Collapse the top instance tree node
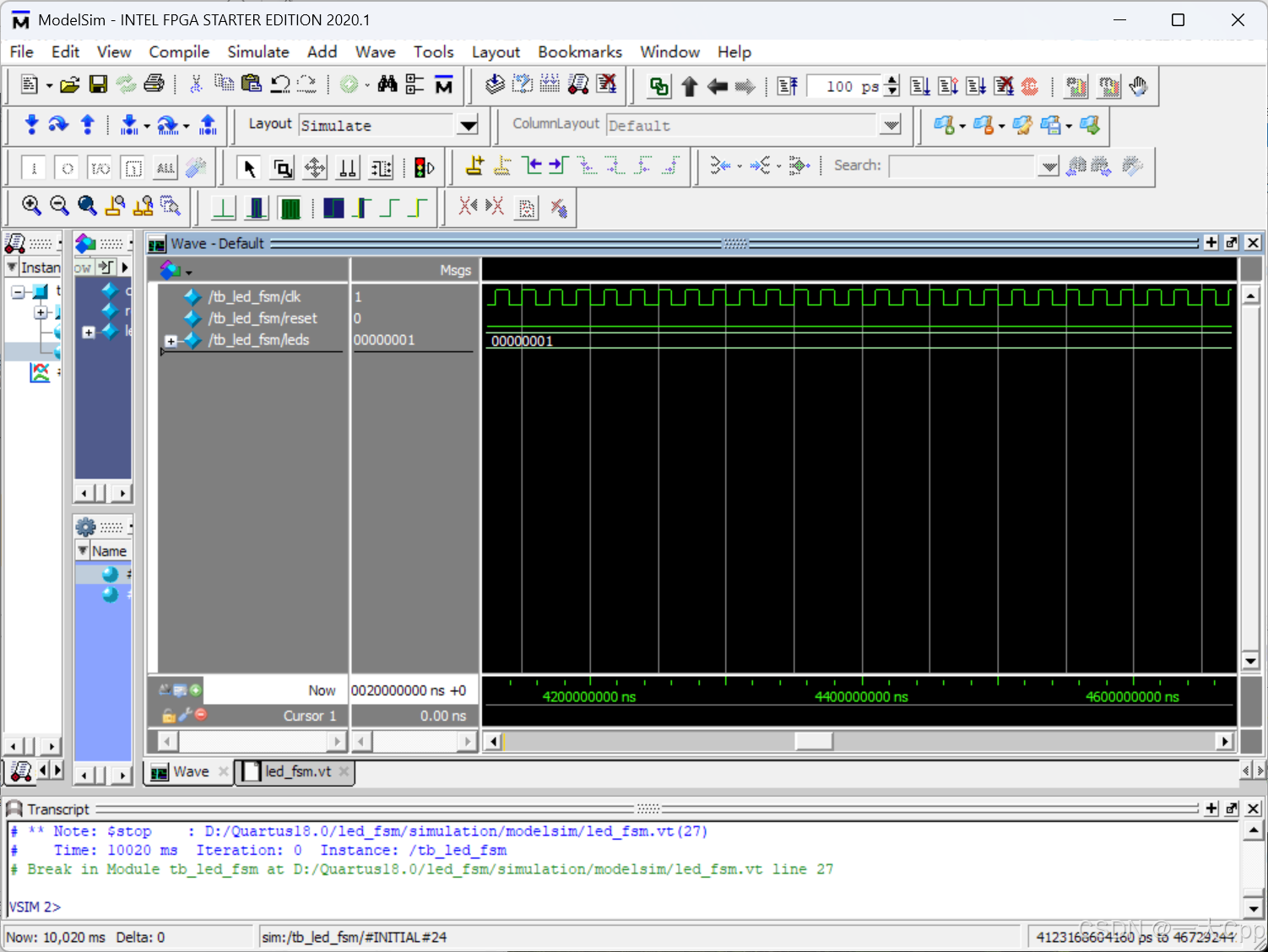1268x952 pixels. (x=18, y=292)
